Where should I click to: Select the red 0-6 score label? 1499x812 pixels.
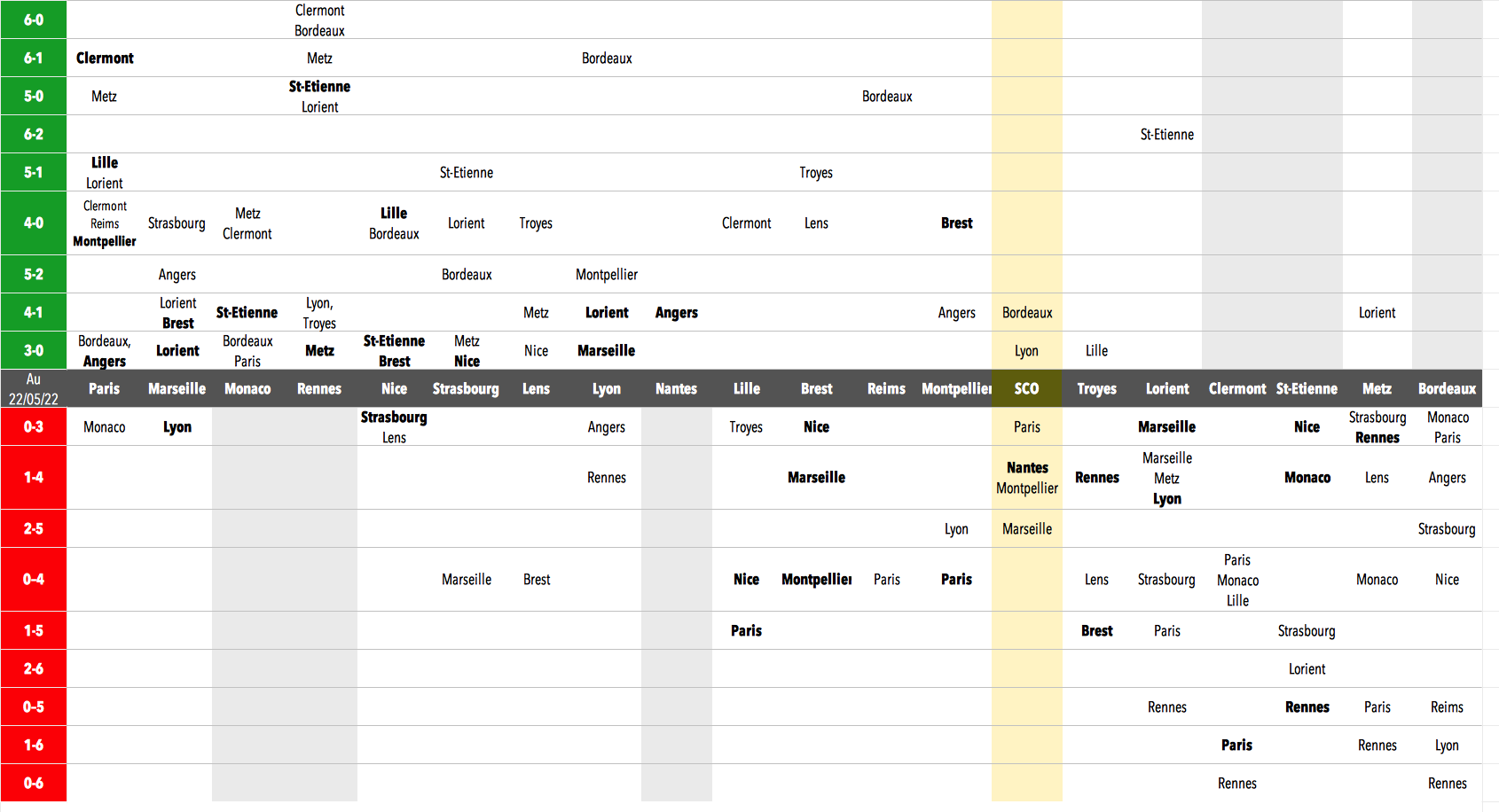[x=34, y=784]
